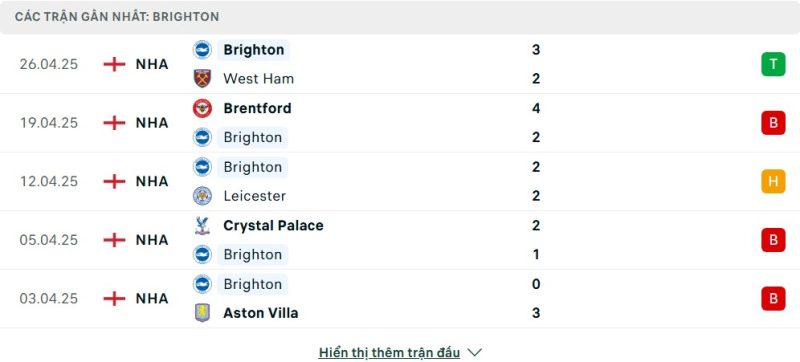Click the West Ham club crest
This screenshot has height=362, width=800.
[203, 79]
